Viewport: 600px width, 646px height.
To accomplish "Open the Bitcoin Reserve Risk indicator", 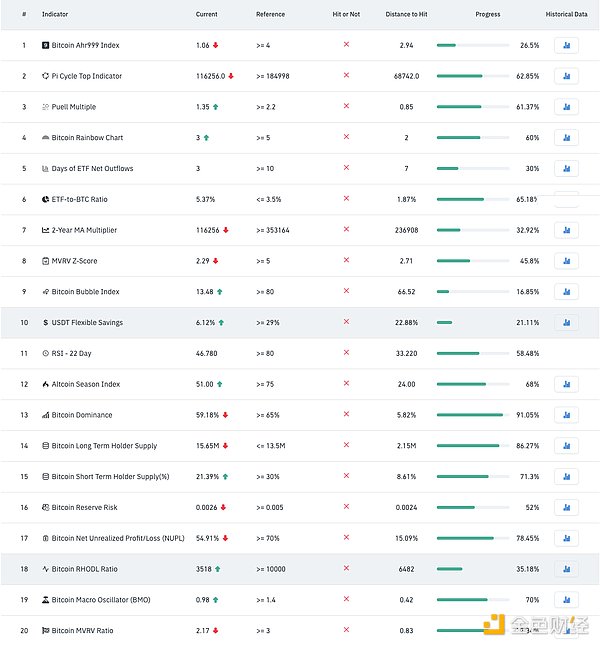I will (84, 508).
